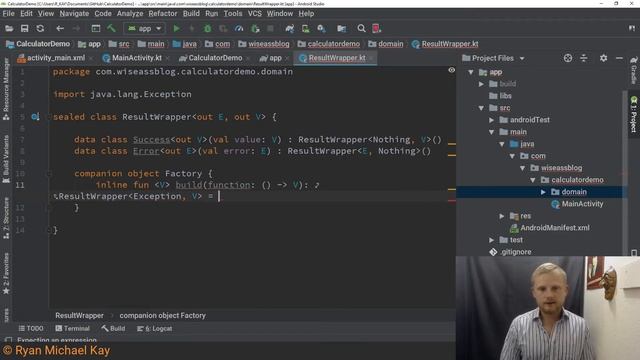This screenshot has height=360, width=640.
Task: Collapse the src folder in the tree
Action: tap(481, 108)
